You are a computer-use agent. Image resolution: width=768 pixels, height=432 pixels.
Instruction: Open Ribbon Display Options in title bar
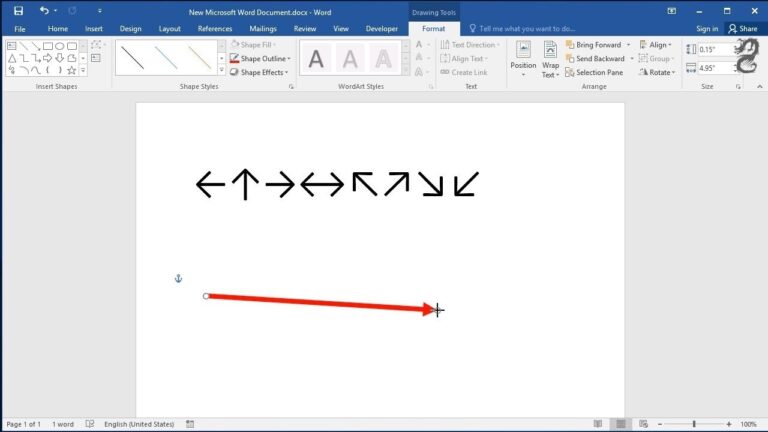[x=672, y=11]
